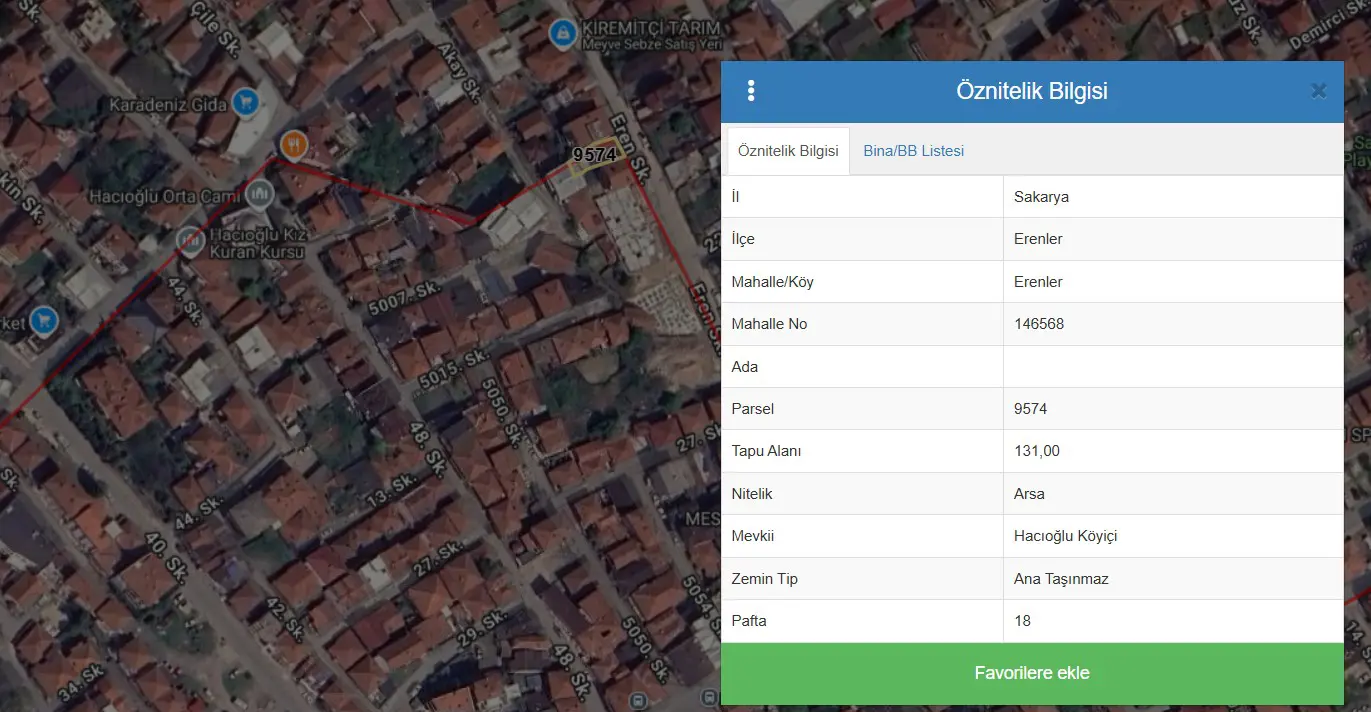Screen dimensions: 1371x712
Task: Open the three-dot menu in the panel header
Action: tap(751, 91)
